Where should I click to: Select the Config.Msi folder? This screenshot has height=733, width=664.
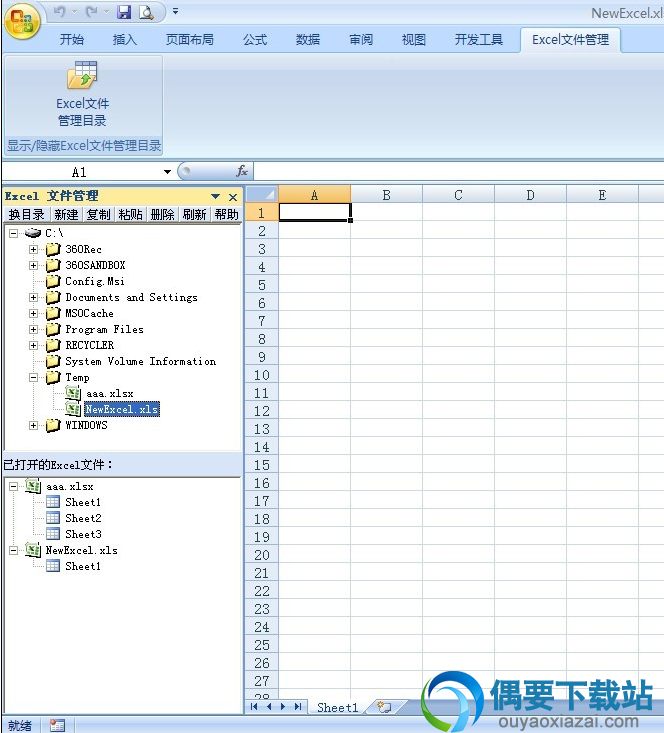point(95,281)
